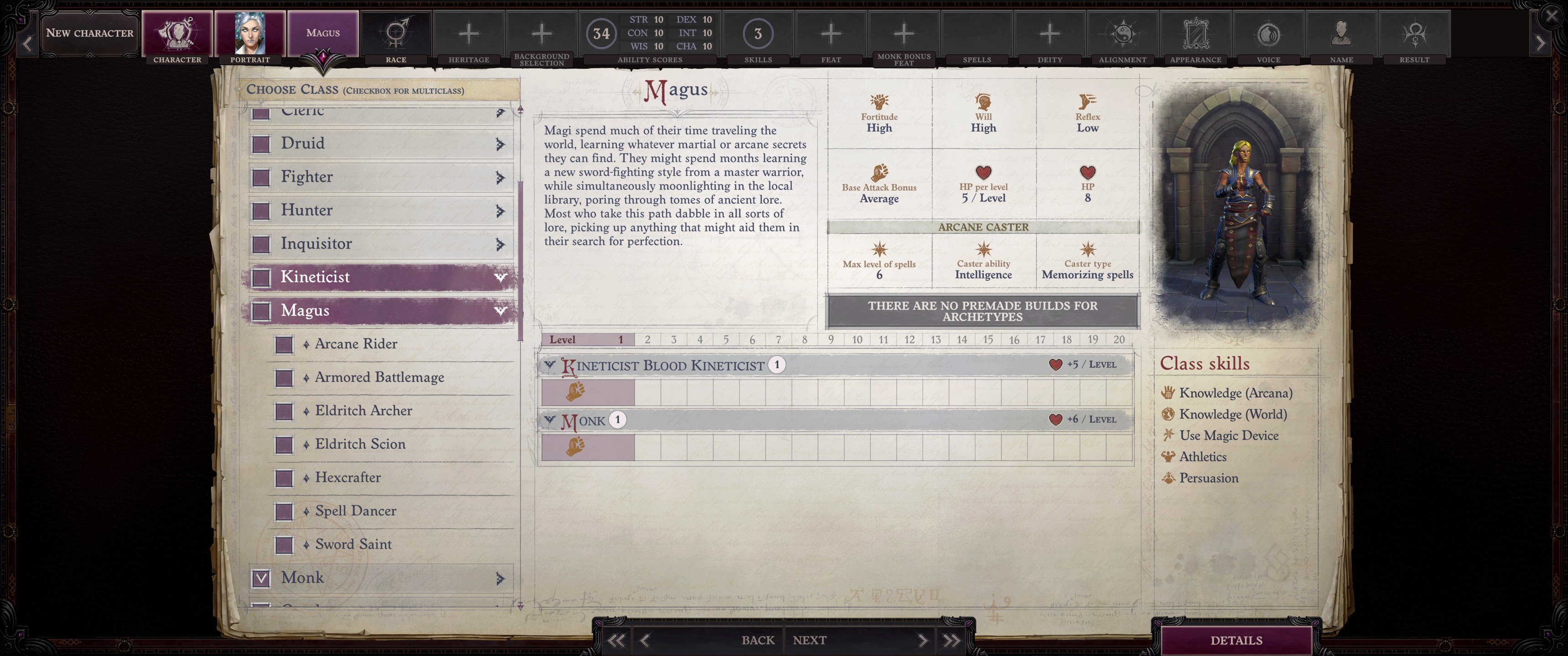Open the Race step icon

pos(396,33)
